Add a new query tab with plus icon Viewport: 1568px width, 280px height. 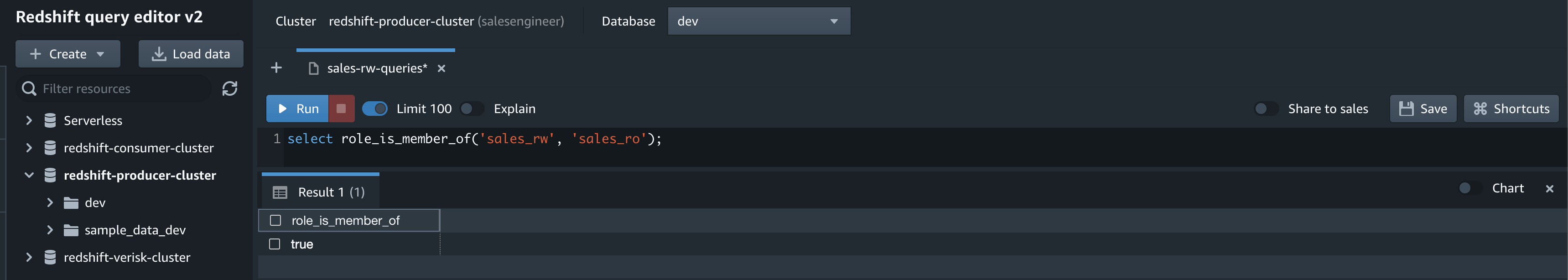tap(276, 67)
